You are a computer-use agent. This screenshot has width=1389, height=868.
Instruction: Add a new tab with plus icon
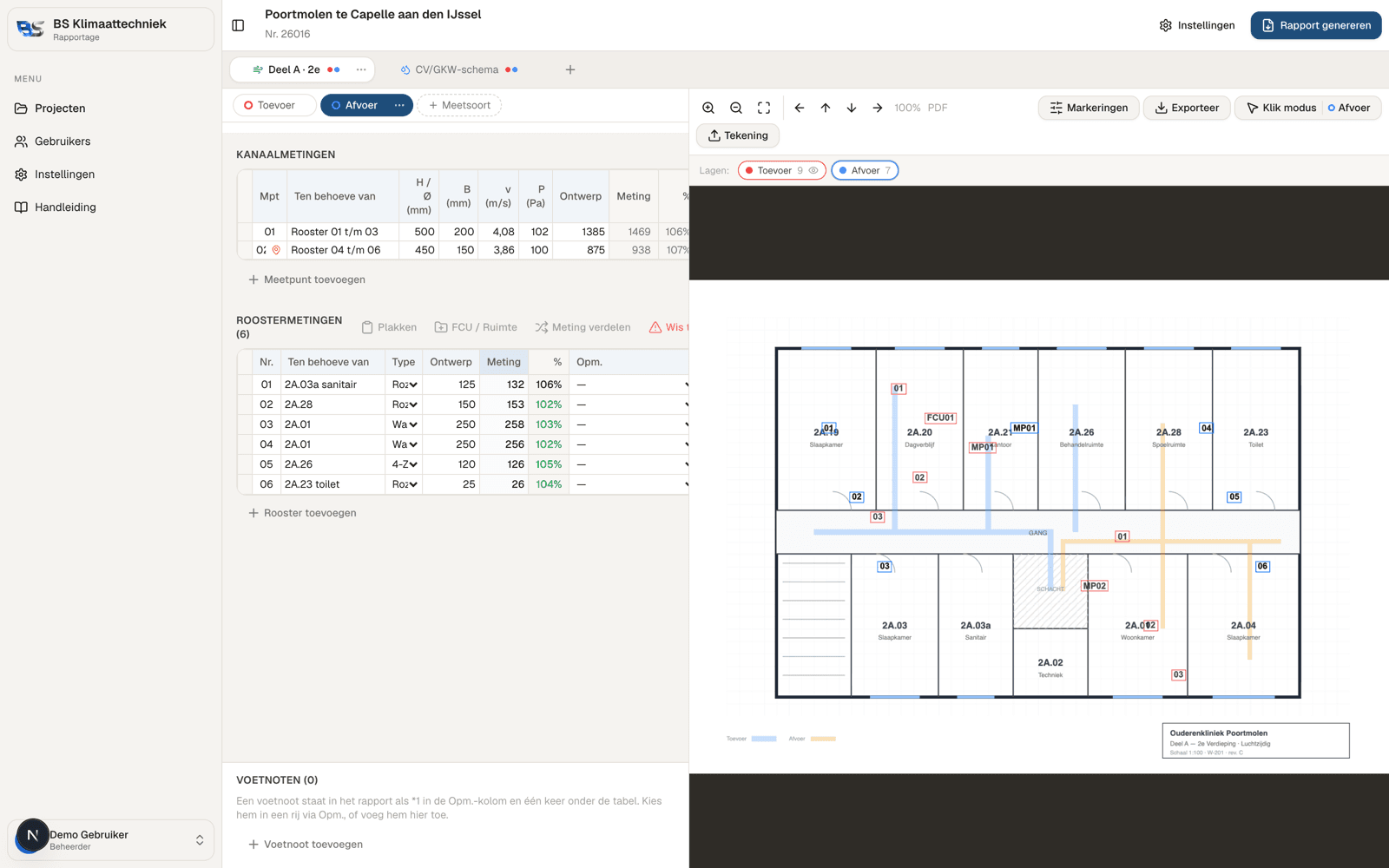(x=570, y=69)
